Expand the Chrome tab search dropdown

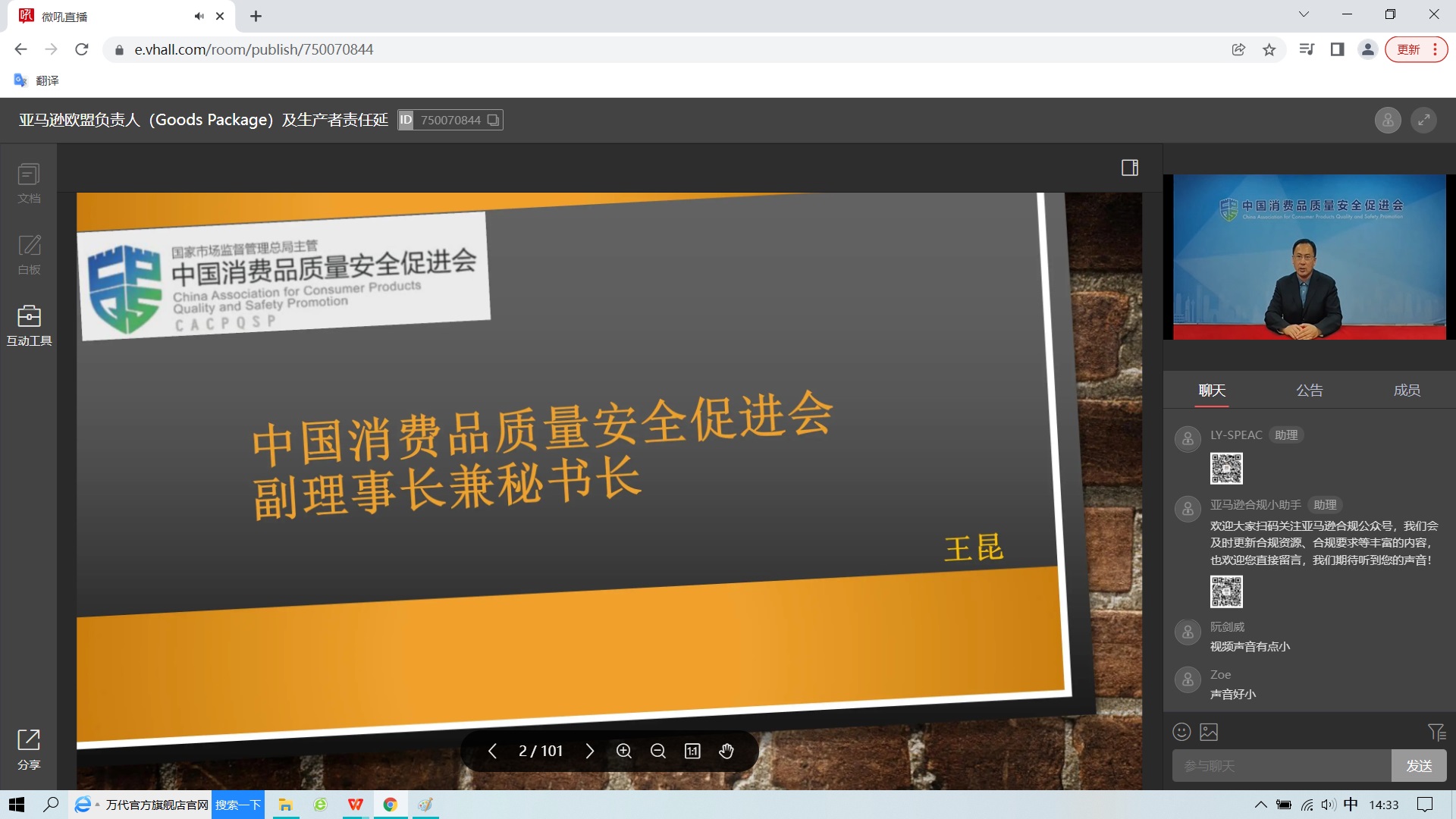click(1304, 14)
